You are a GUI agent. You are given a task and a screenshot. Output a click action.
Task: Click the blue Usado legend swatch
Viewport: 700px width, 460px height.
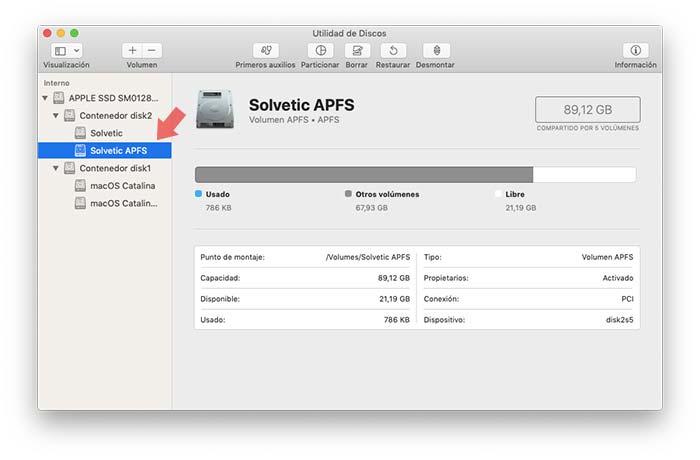click(199, 194)
